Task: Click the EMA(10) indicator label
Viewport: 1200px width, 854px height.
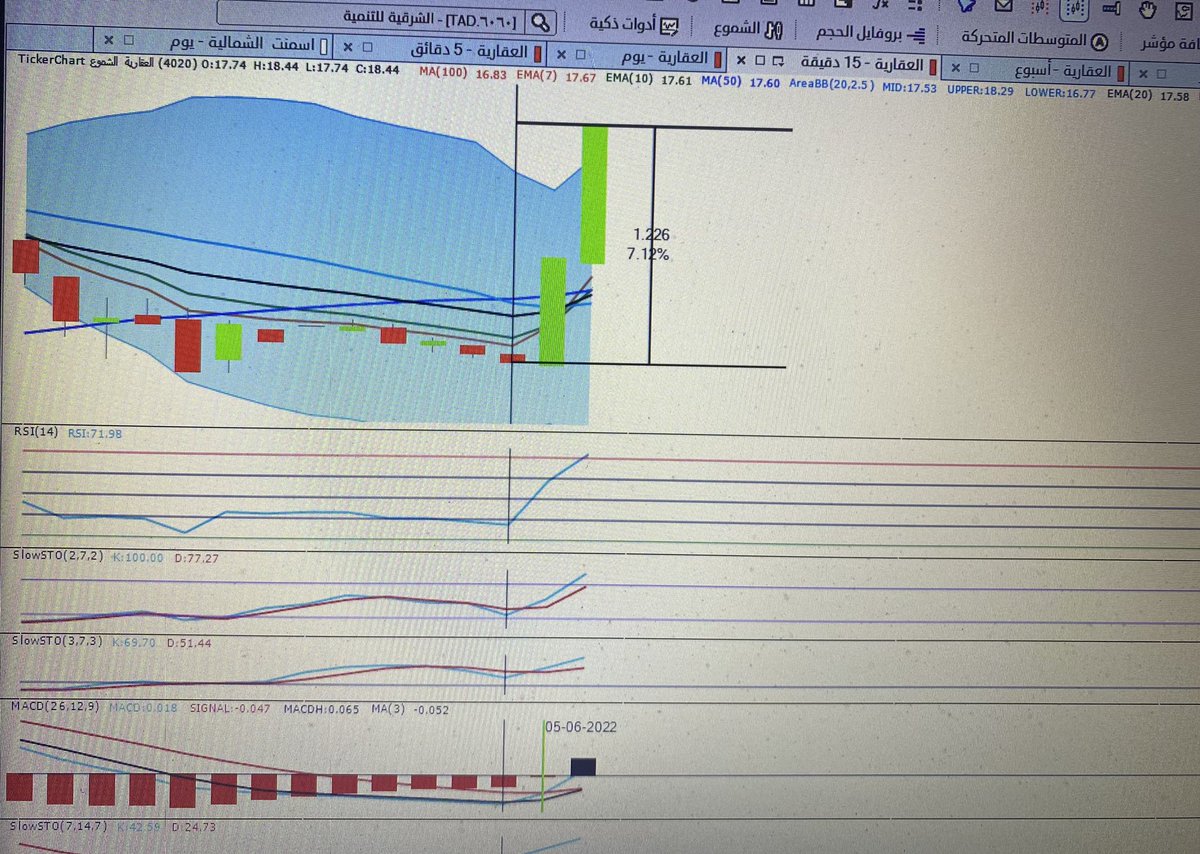Action: click(x=628, y=79)
